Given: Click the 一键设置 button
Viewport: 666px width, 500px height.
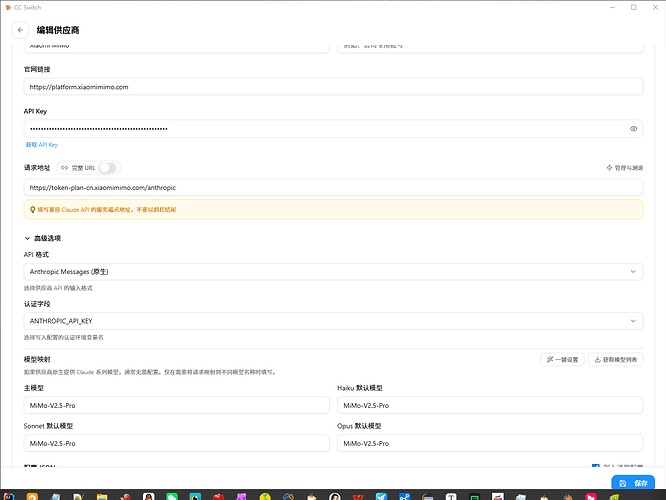Looking at the screenshot, I should pos(562,360).
